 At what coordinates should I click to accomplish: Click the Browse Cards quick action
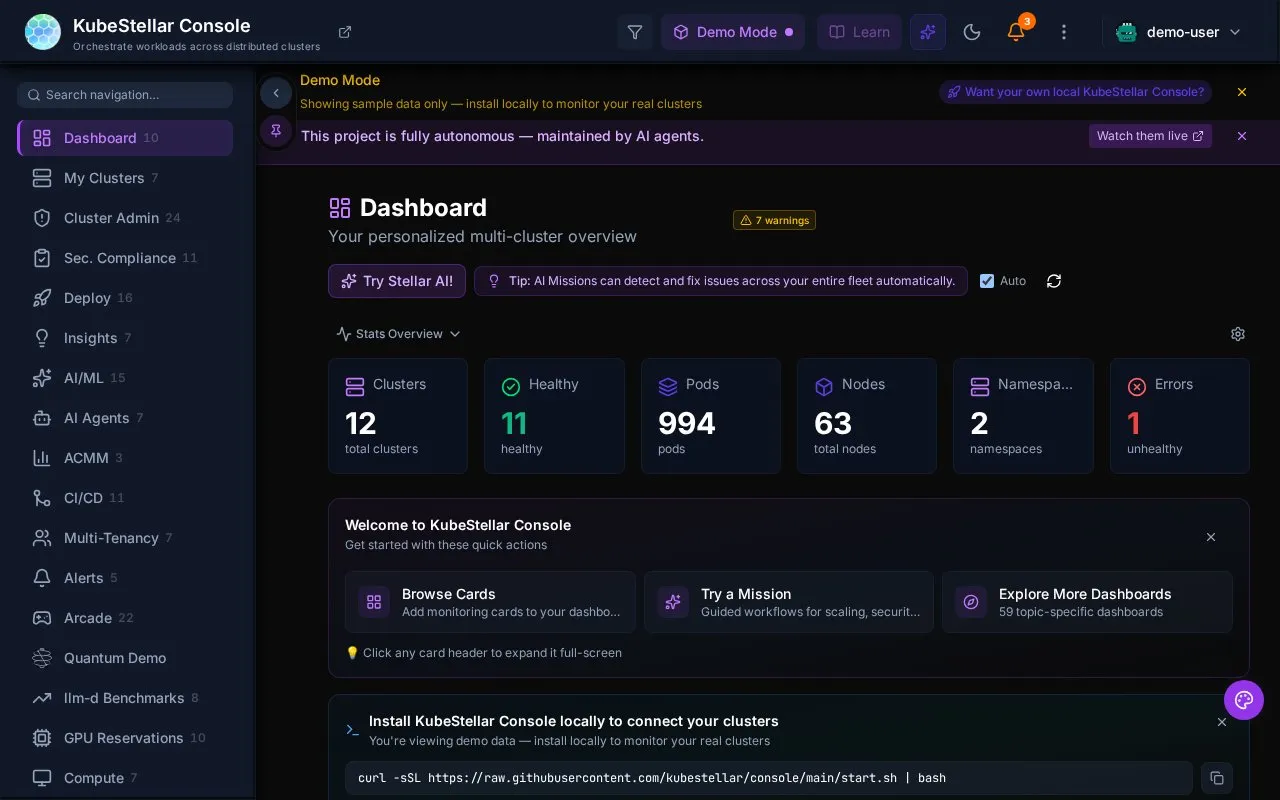(490, 602)
